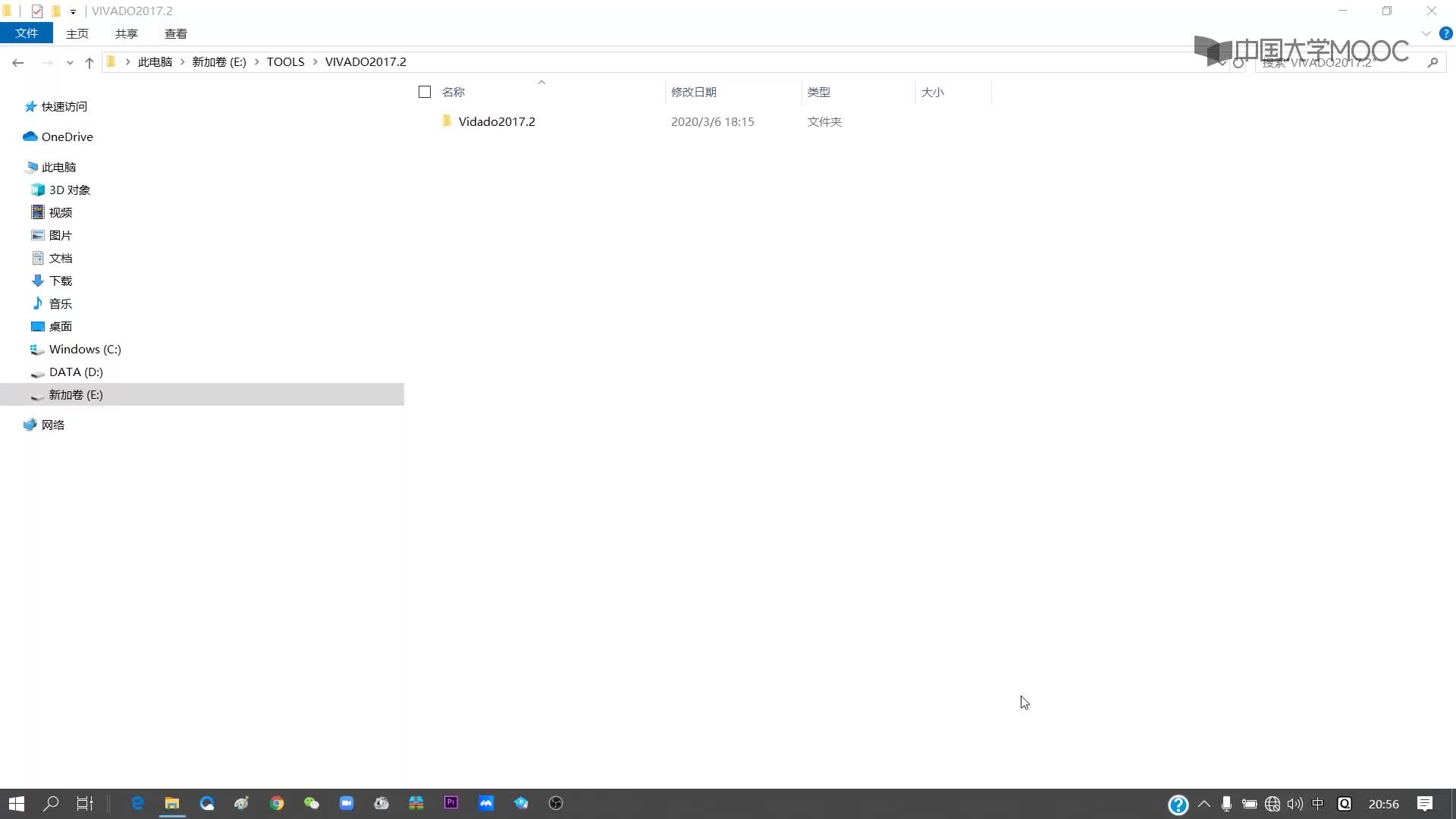Open OBS Studio from taskbar
Screen dimensions: 1456x819
tap(556, 803)
